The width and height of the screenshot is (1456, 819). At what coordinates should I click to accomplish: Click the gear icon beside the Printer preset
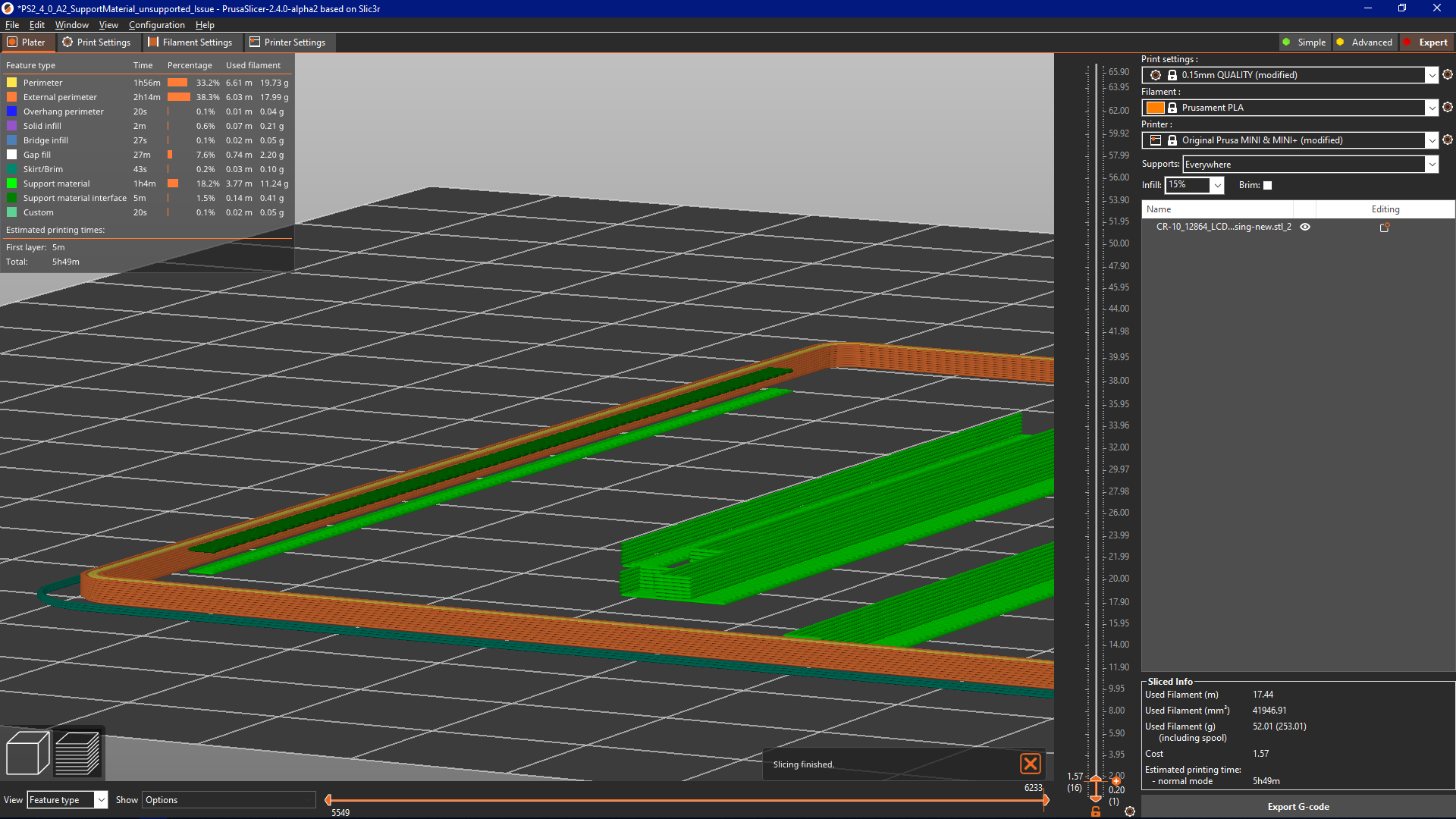point(1447,140)
